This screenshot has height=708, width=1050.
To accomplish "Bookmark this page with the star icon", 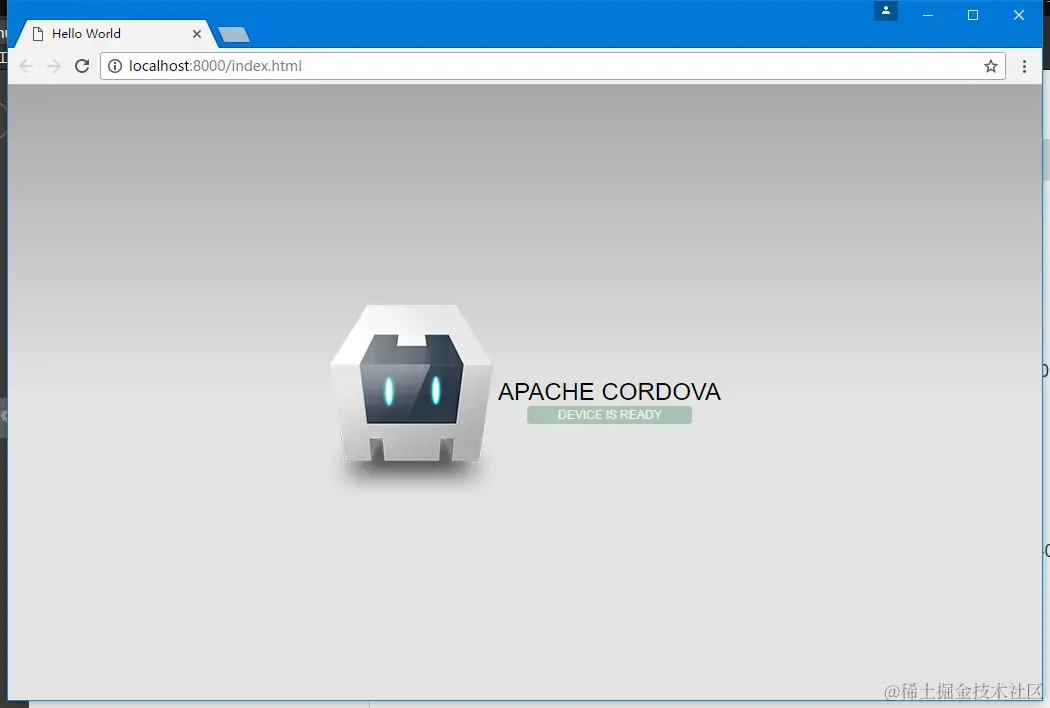I will [x=991, y=66].
